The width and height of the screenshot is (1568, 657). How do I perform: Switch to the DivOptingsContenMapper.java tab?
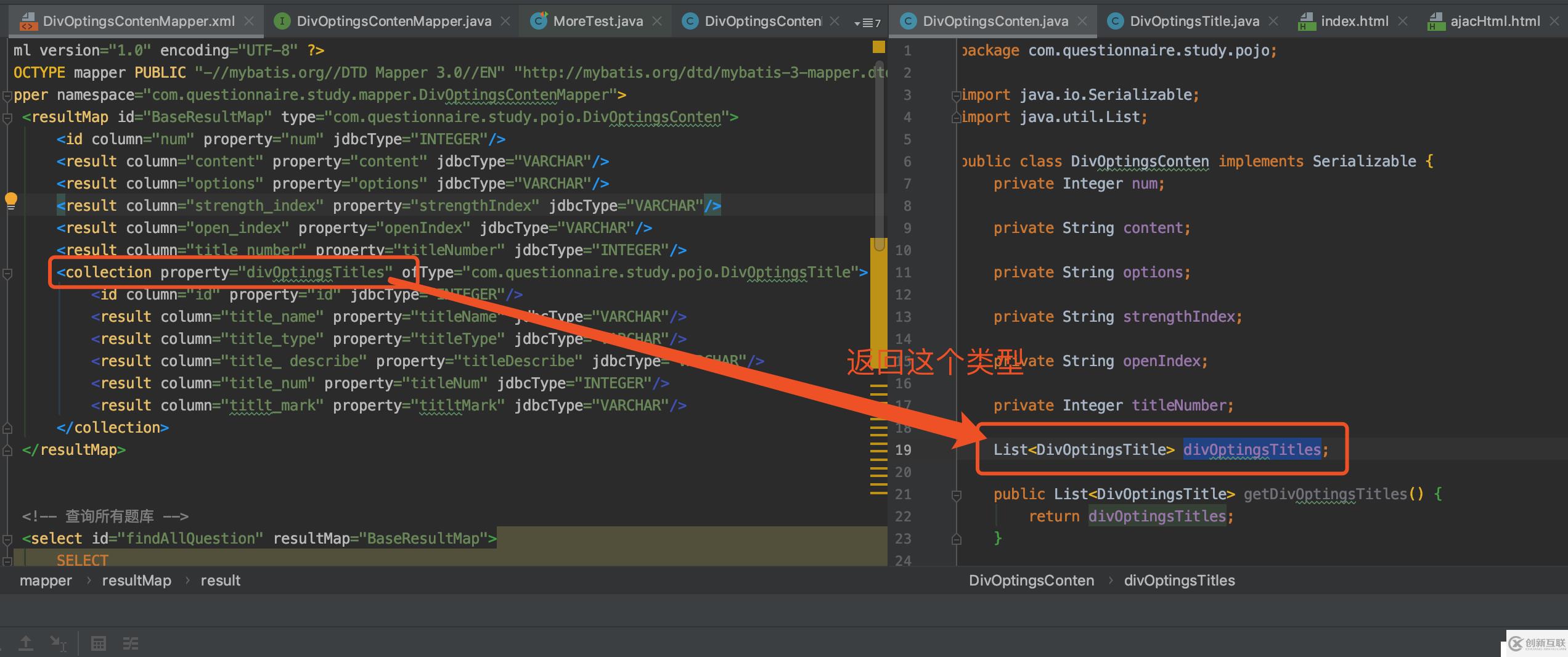(x=393, y=22)
